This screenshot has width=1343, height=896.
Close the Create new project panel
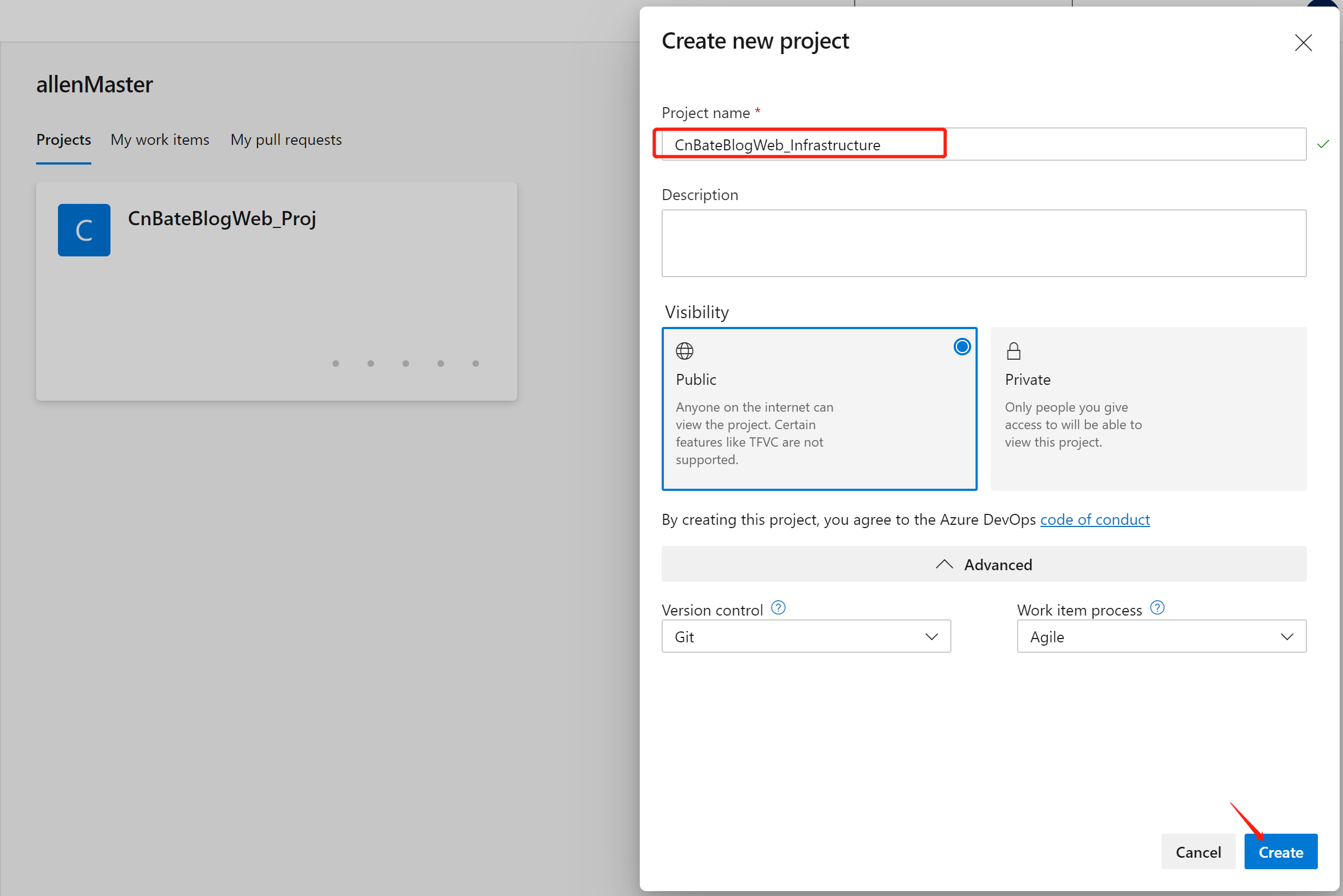[x=1303, y=43]
